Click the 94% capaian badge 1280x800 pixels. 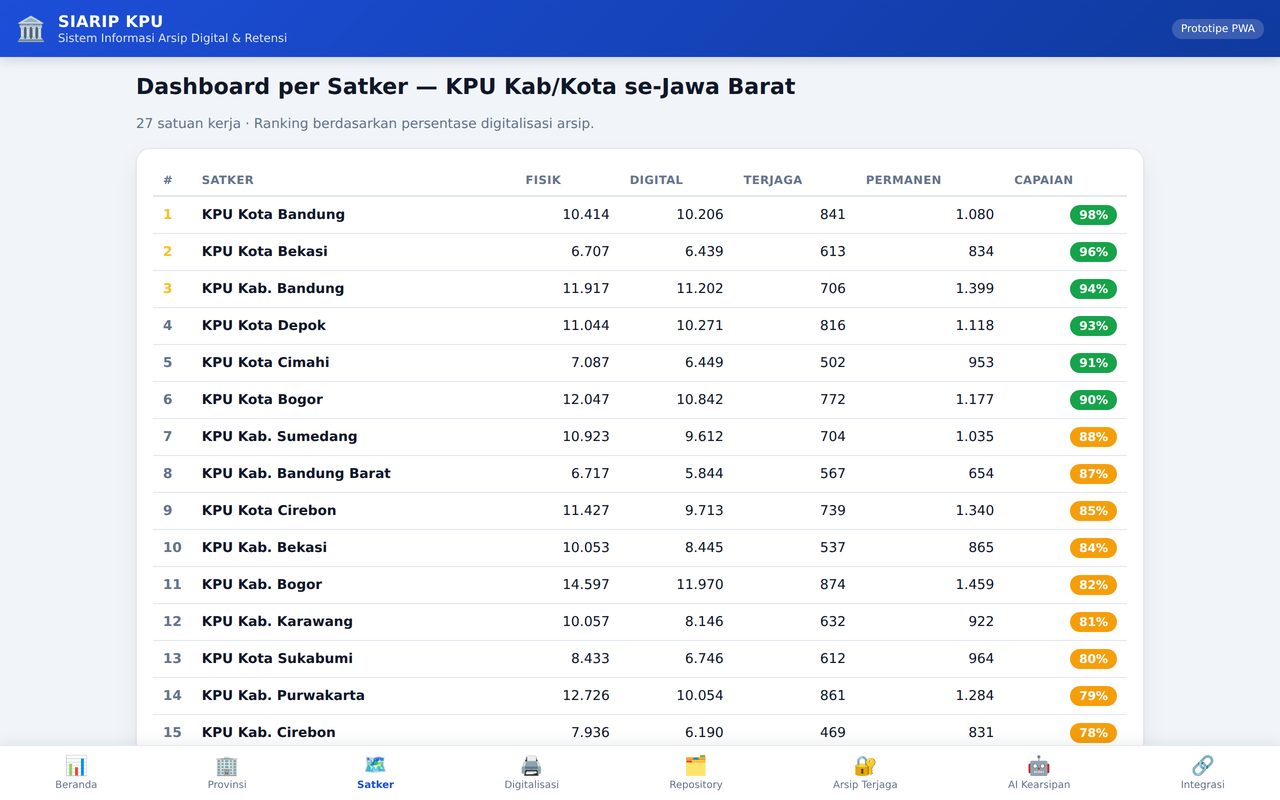[1093, 289]
